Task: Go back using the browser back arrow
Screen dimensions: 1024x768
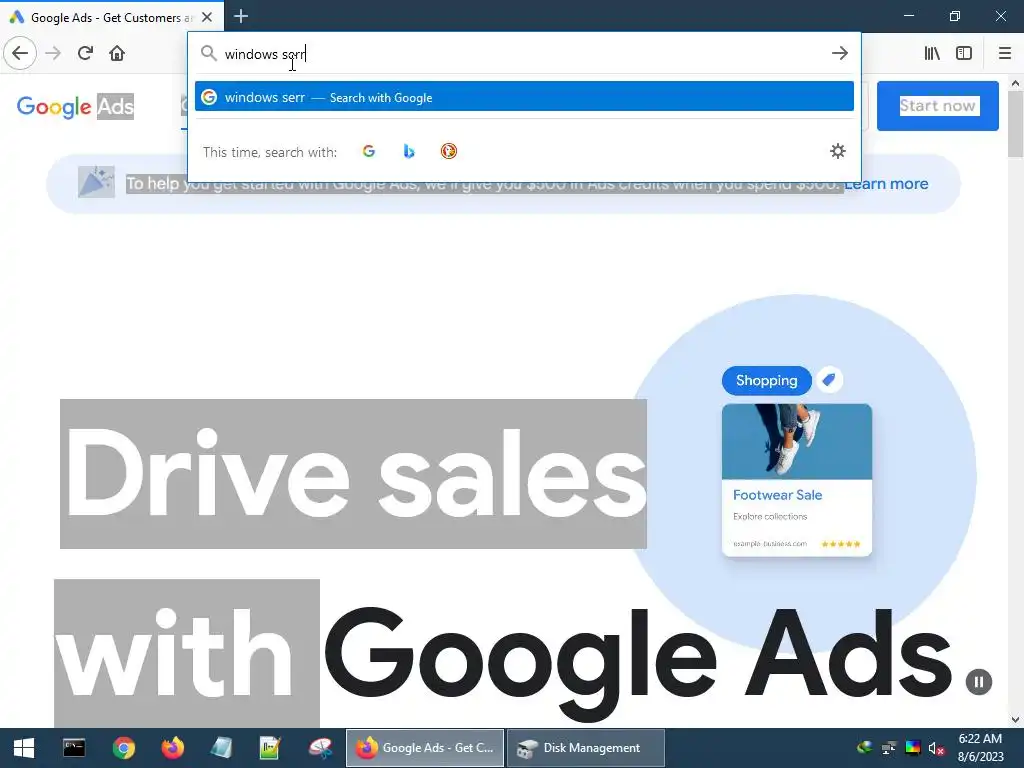Action: 20,53
